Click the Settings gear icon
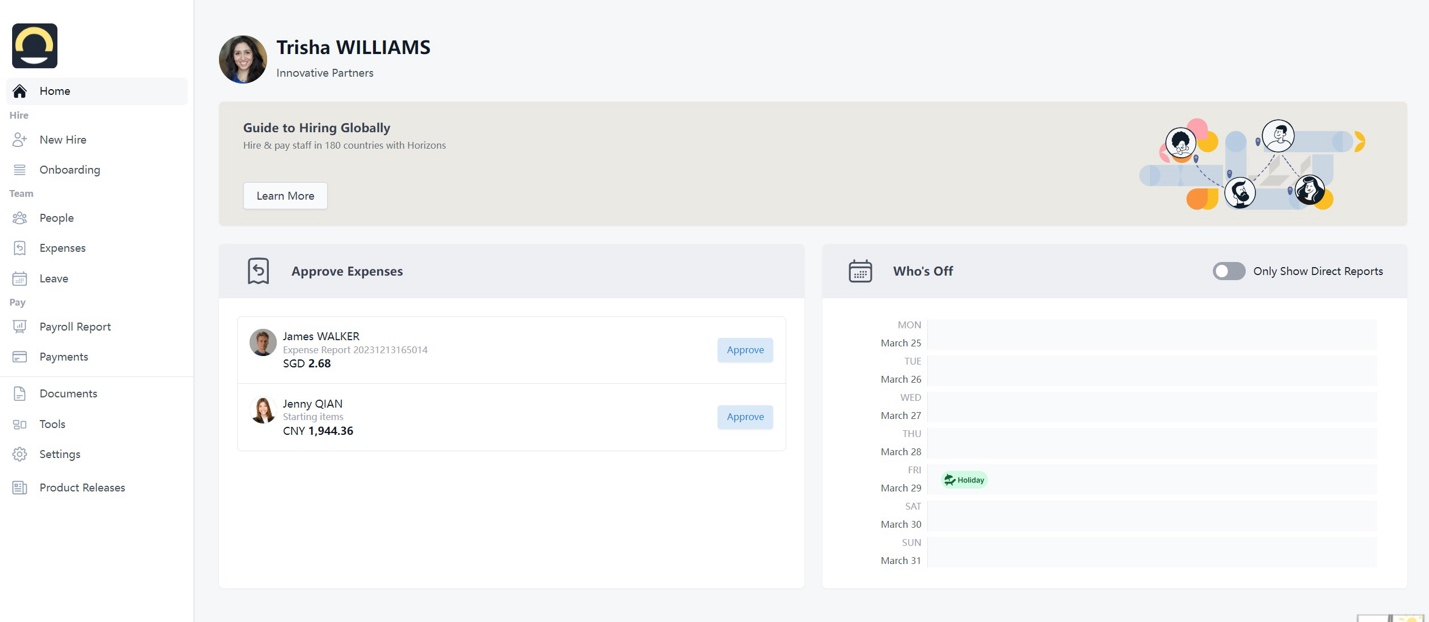 (x=20, y=454)
